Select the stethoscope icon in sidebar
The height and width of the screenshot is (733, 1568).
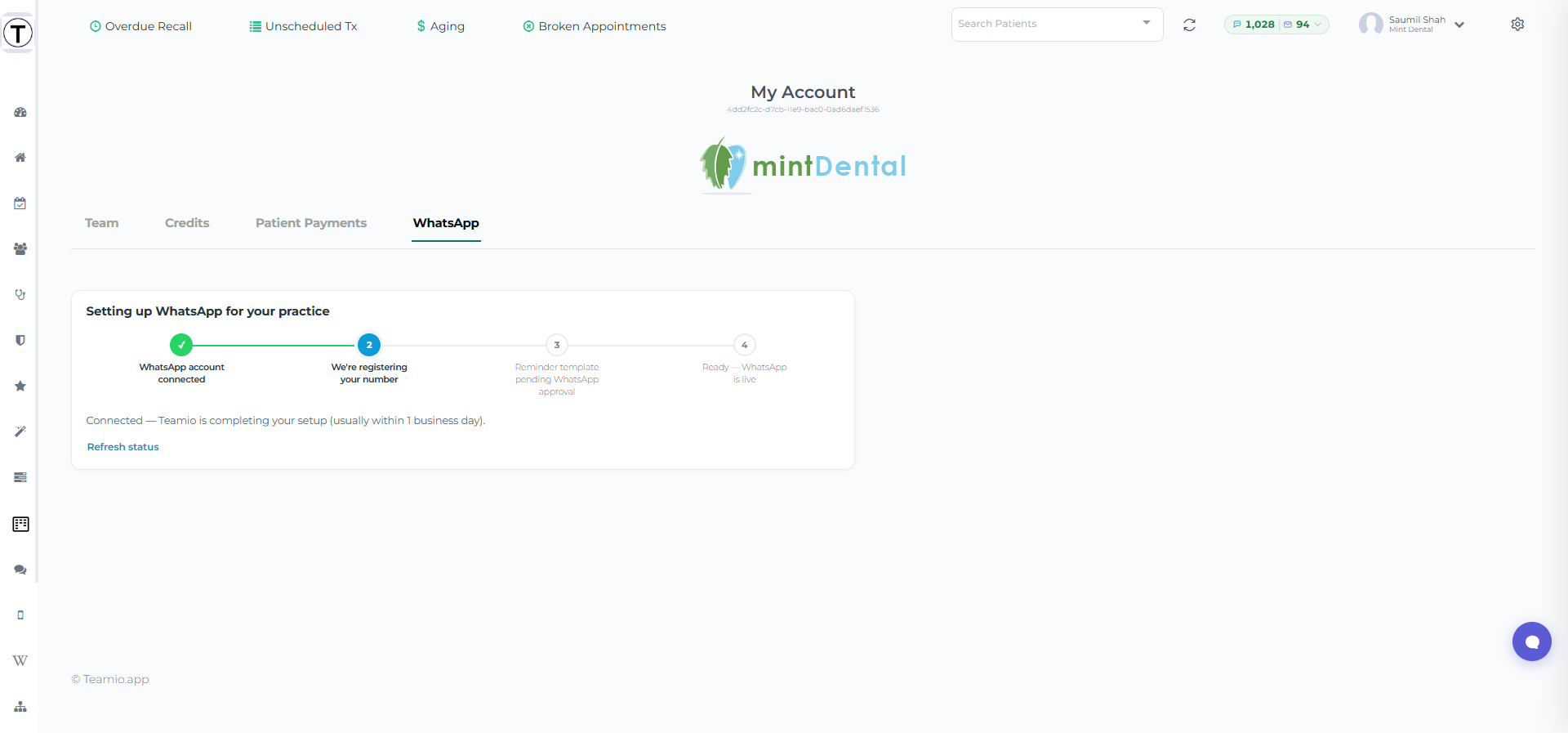tap(20, 295)
